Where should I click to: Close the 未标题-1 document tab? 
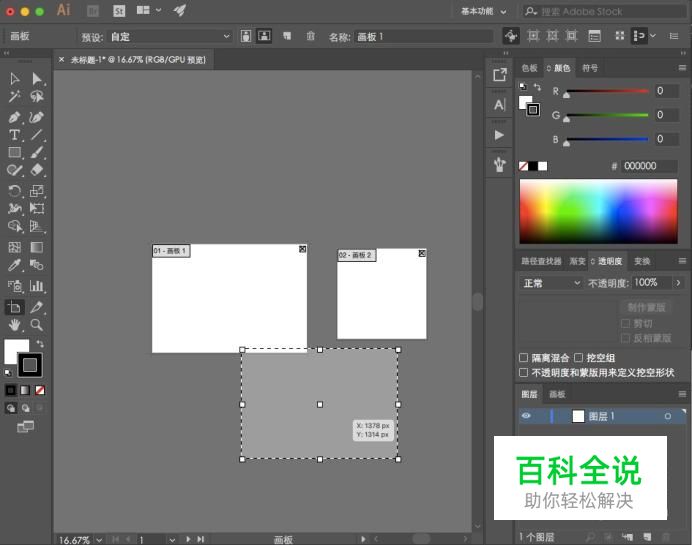point(61,60)
